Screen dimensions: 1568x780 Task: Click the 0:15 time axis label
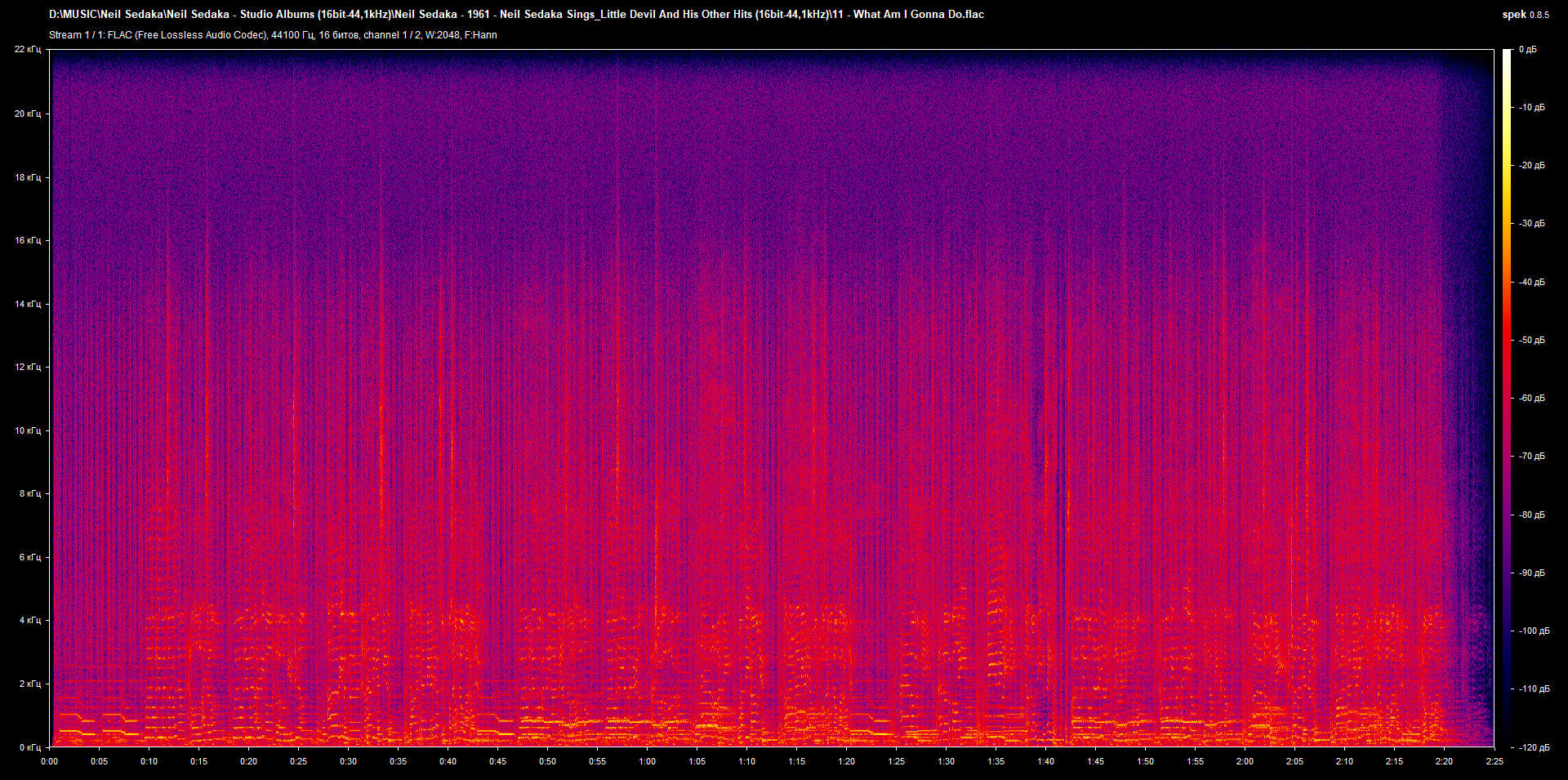coord(199,761)
